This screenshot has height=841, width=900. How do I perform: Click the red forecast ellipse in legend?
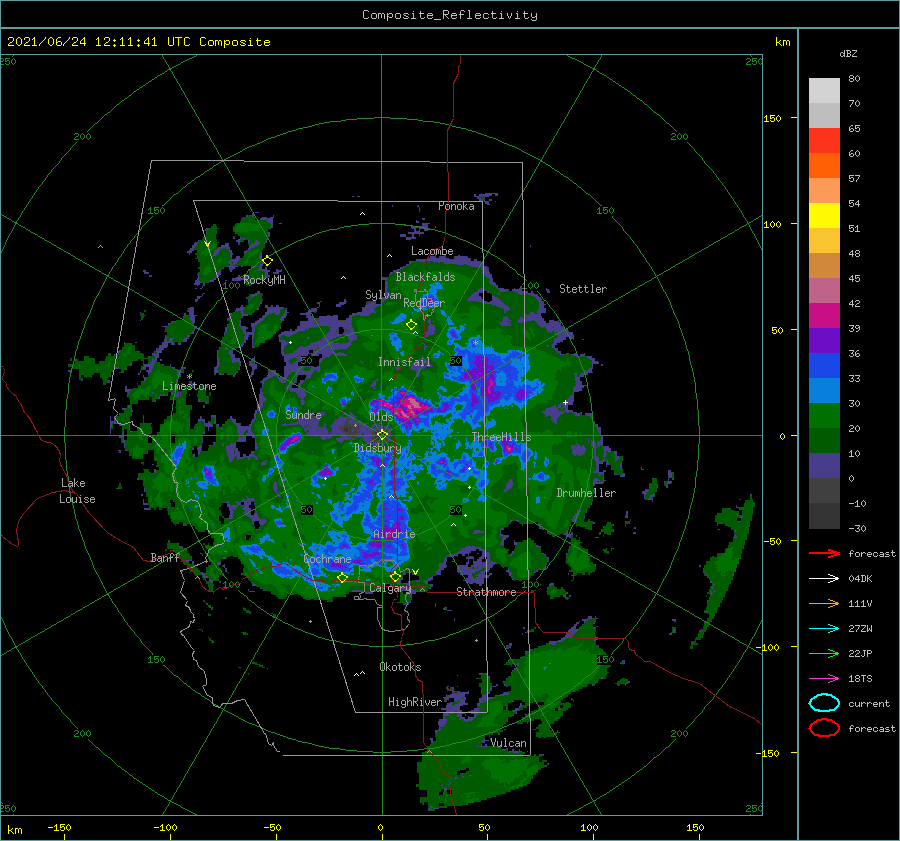click(x=824, y=728)
